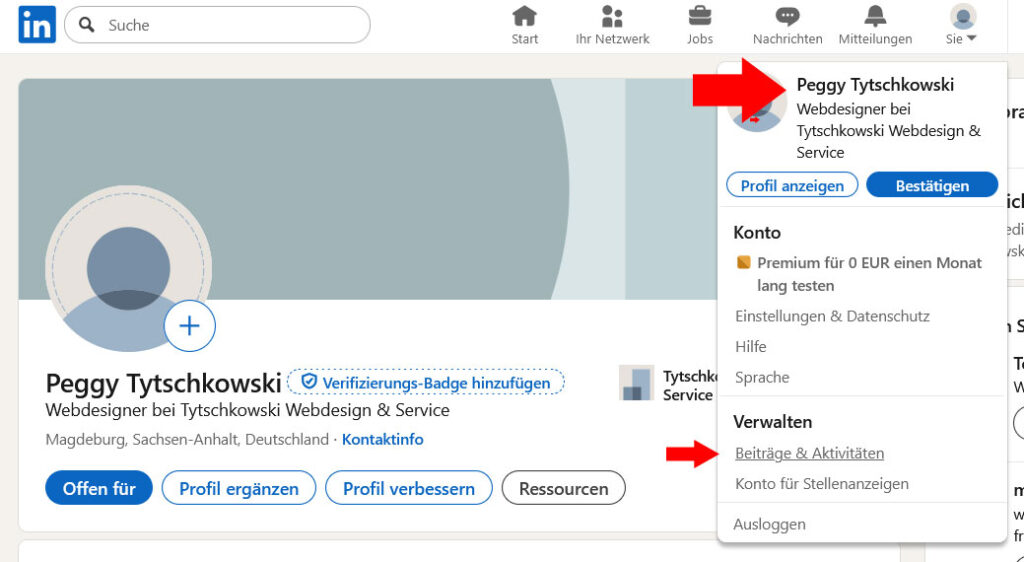Open Ihr Netzwerk network icon

click(612, 17)
